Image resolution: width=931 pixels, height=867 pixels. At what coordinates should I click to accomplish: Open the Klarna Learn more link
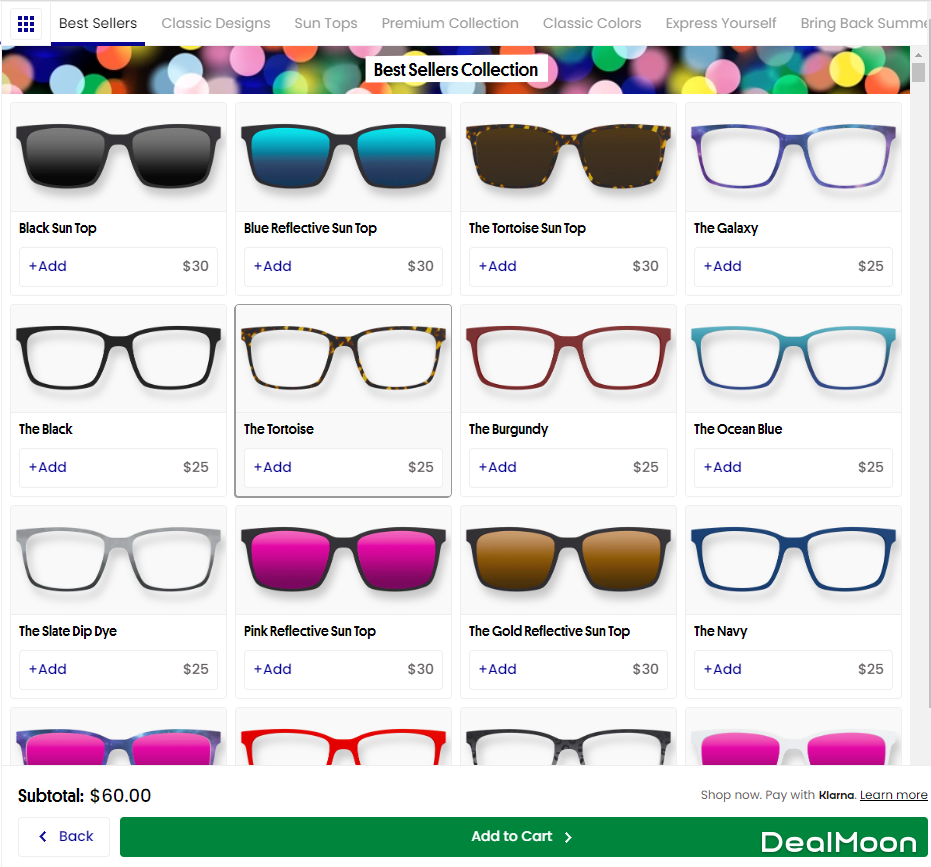tap(893, 795)
